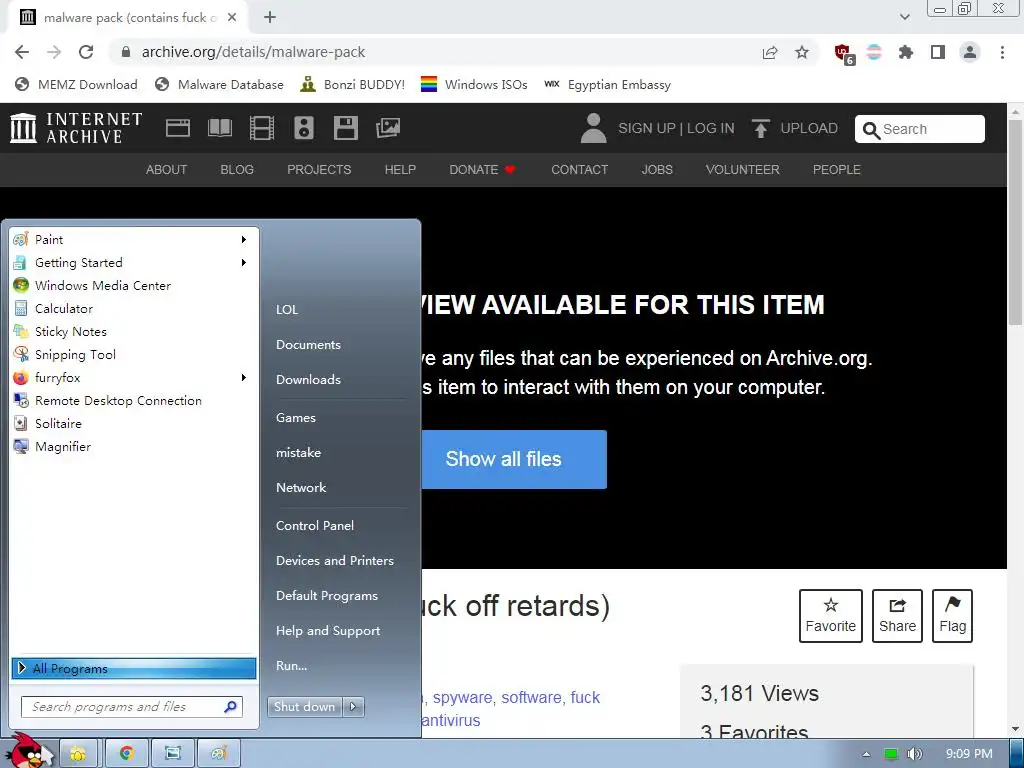Image resolution: width=1024 pixels, height=768 pixels.
Task: Click the share page icon in address bar
Action: pyautogui.click(x=770, y=53)
